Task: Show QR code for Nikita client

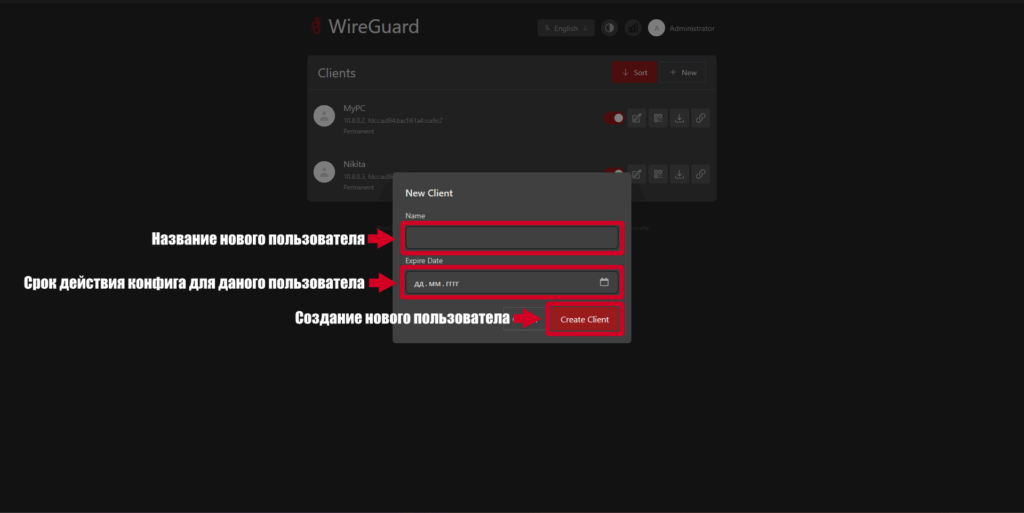Action: point(658,174)
